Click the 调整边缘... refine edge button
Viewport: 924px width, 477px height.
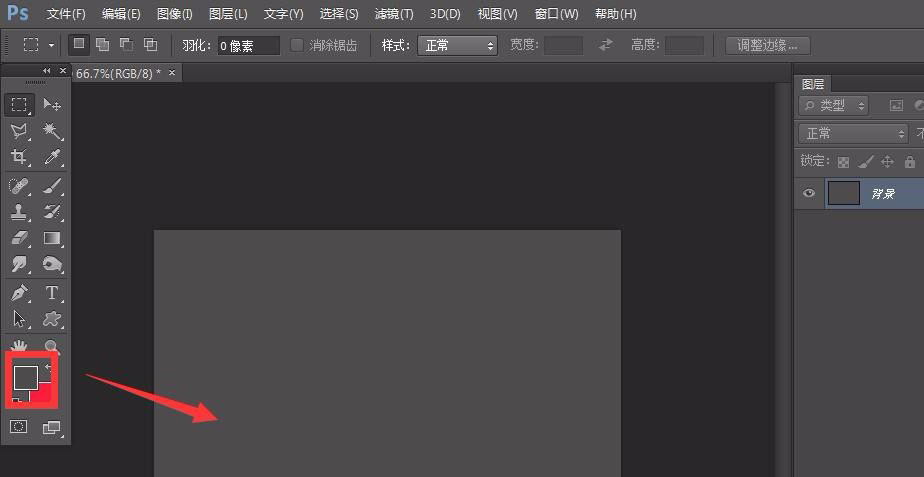click(767, 45)
